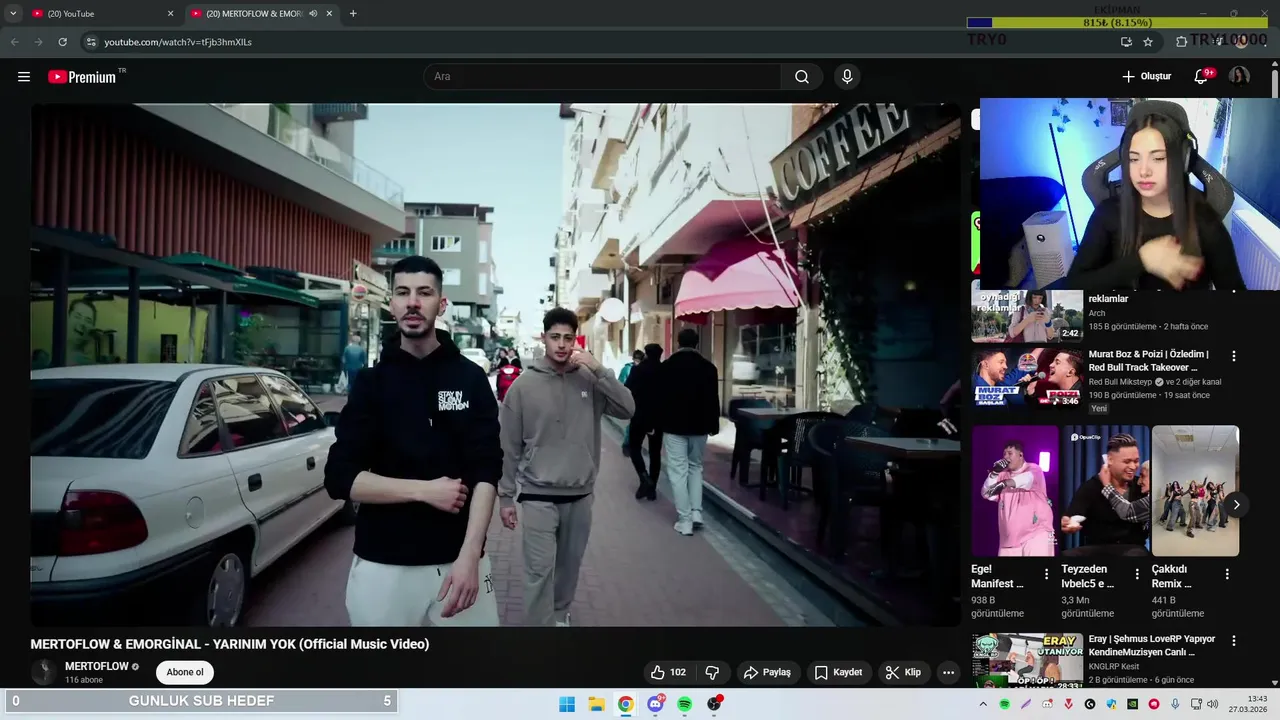Open the Eray Şehmus video thumbnail
1280x720 pixels.
(x=1027, y=660)
